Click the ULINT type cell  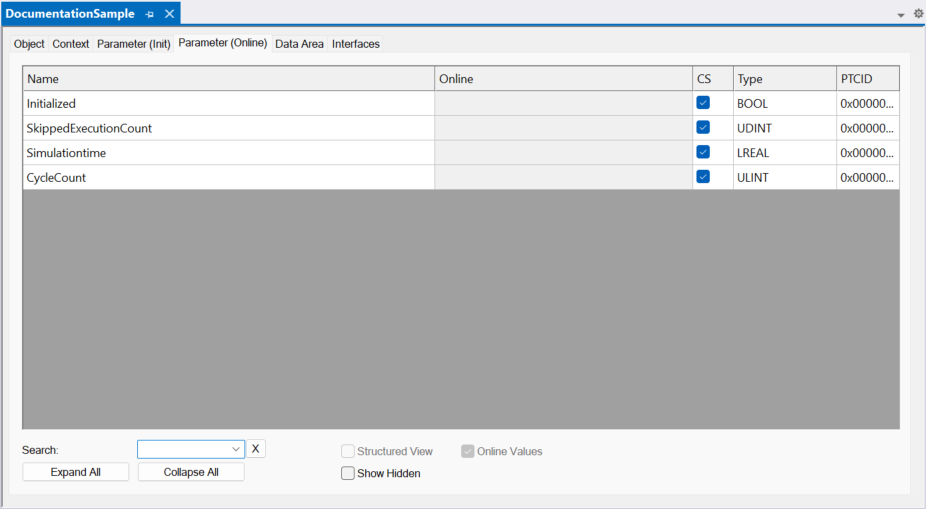tap(785, 178)
